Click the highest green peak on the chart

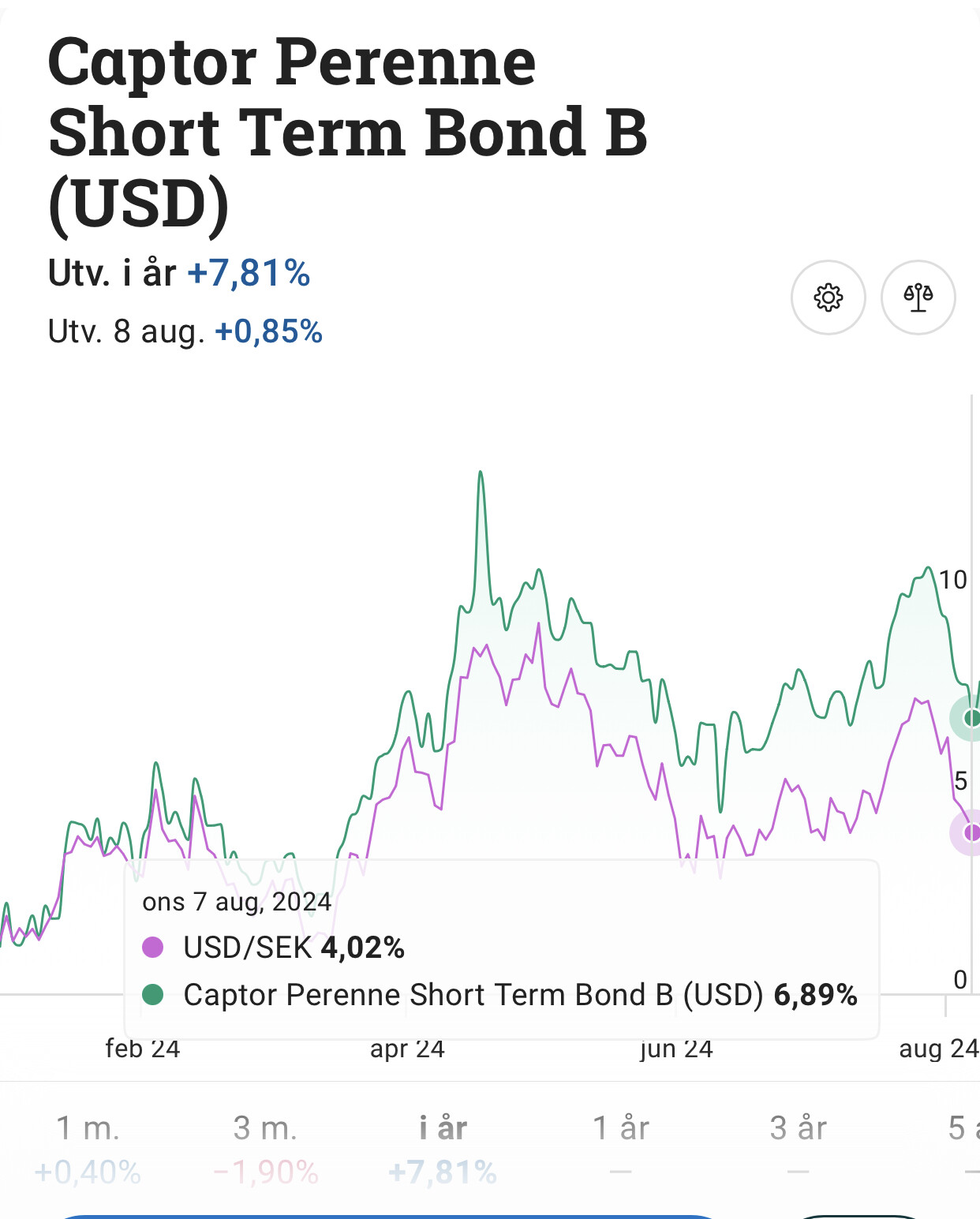pyautogui.click(x=481, y=473)
